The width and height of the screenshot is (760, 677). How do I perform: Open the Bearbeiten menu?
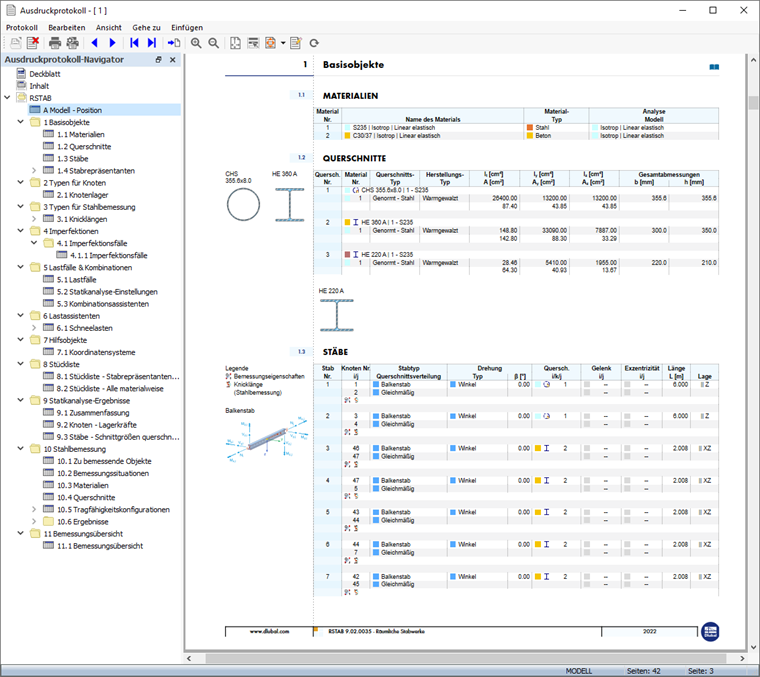click(66, 28)
